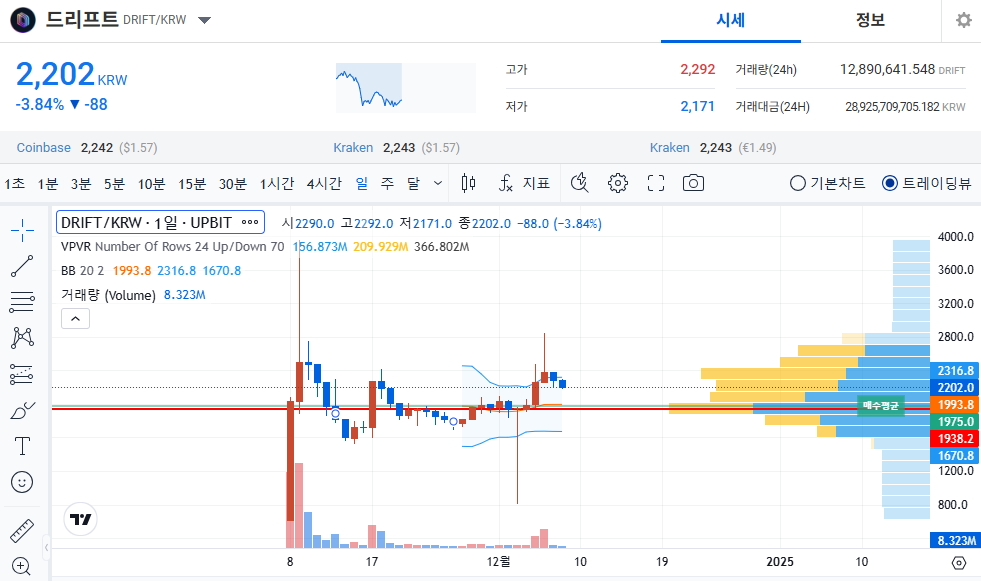Select the 1분 timeframe
981x581 pixels.
pyautogui.click(x=48, y=183)
